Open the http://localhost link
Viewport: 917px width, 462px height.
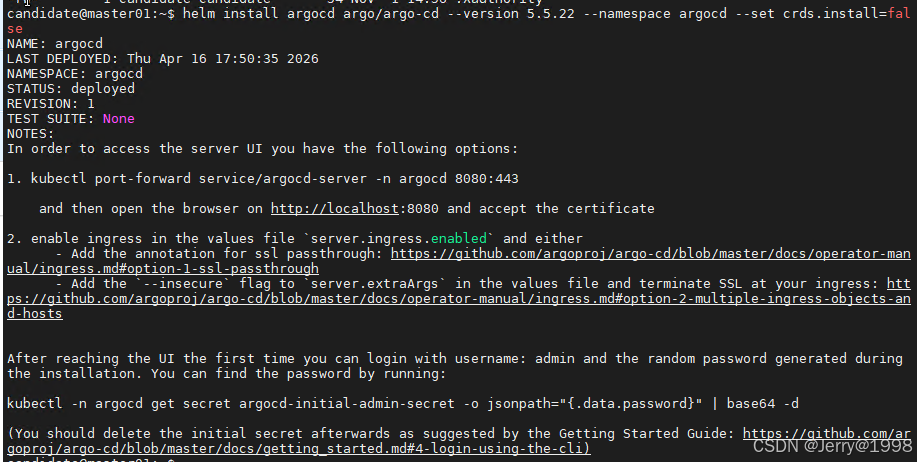click(335, 209)
